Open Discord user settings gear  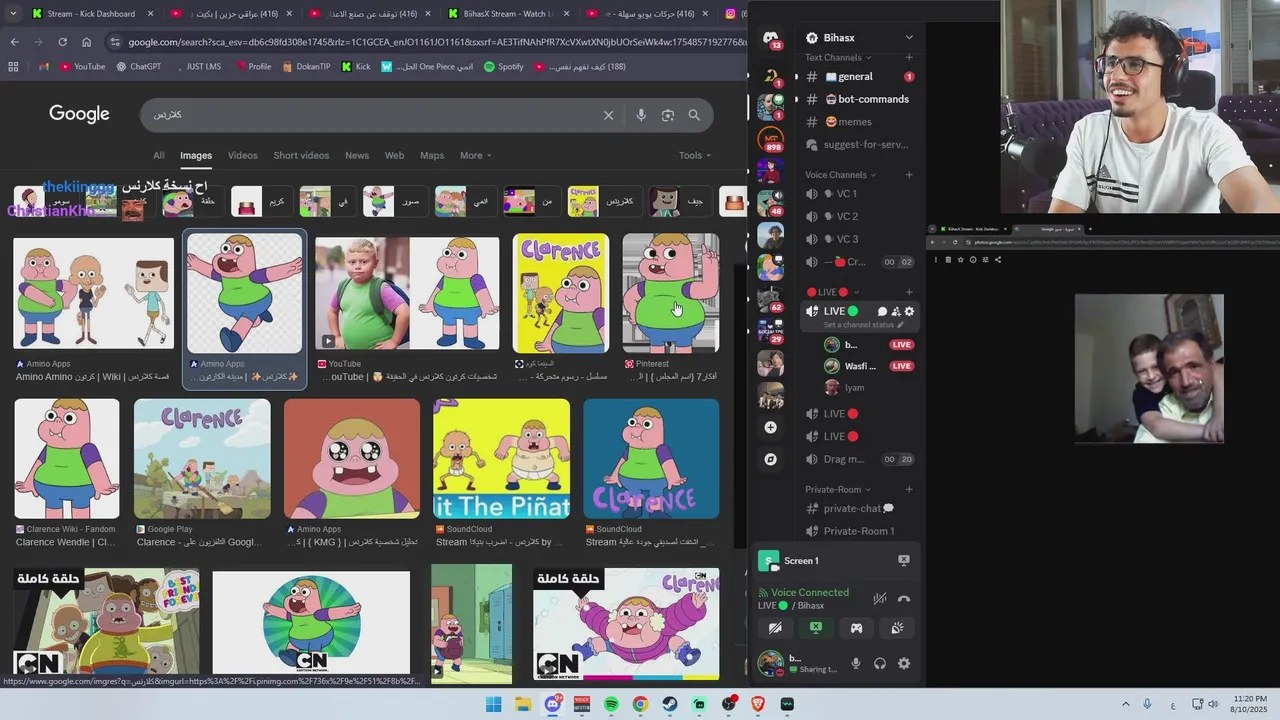[904, 664]
